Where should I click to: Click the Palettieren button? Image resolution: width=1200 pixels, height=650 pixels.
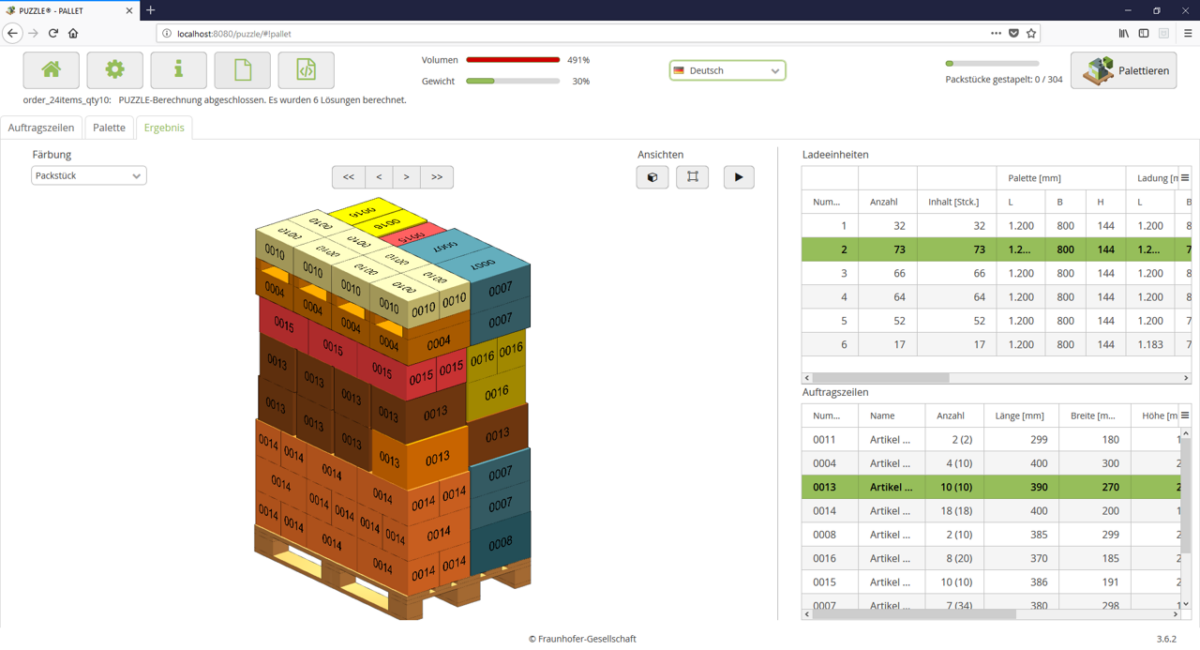pos(1124,70)
